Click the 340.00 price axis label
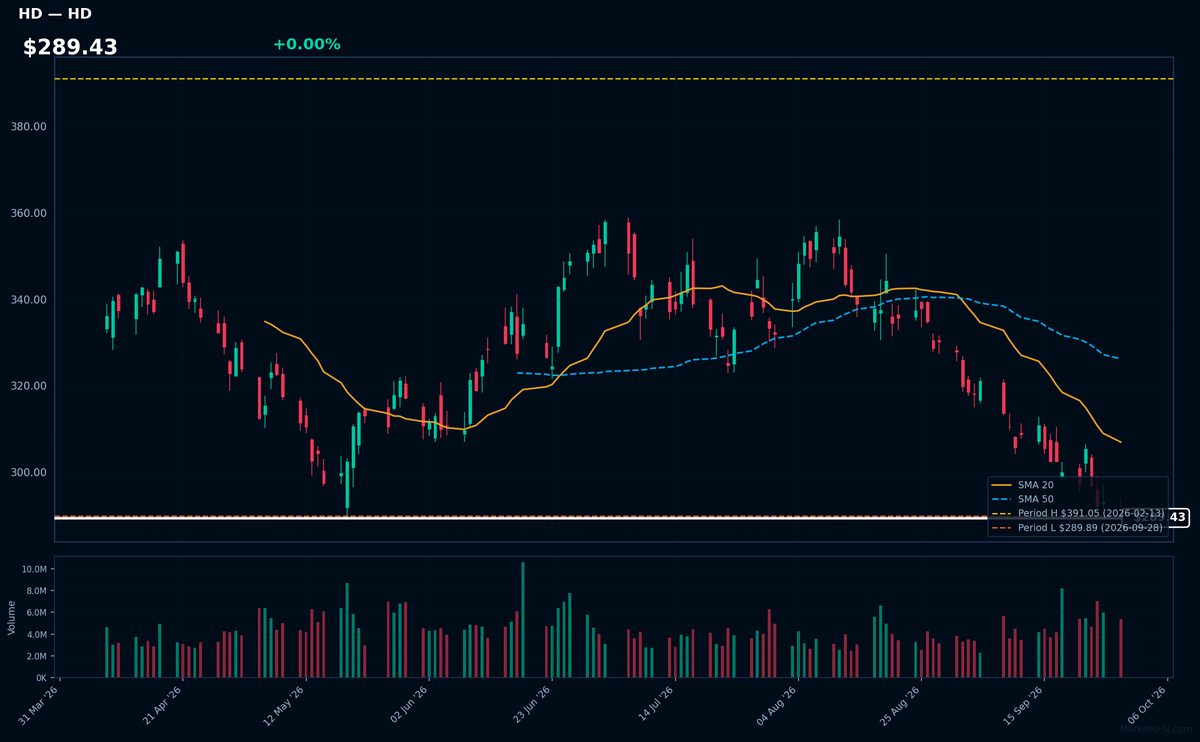The height and width of the screenshot is (742, 1200). click(30, 300)
